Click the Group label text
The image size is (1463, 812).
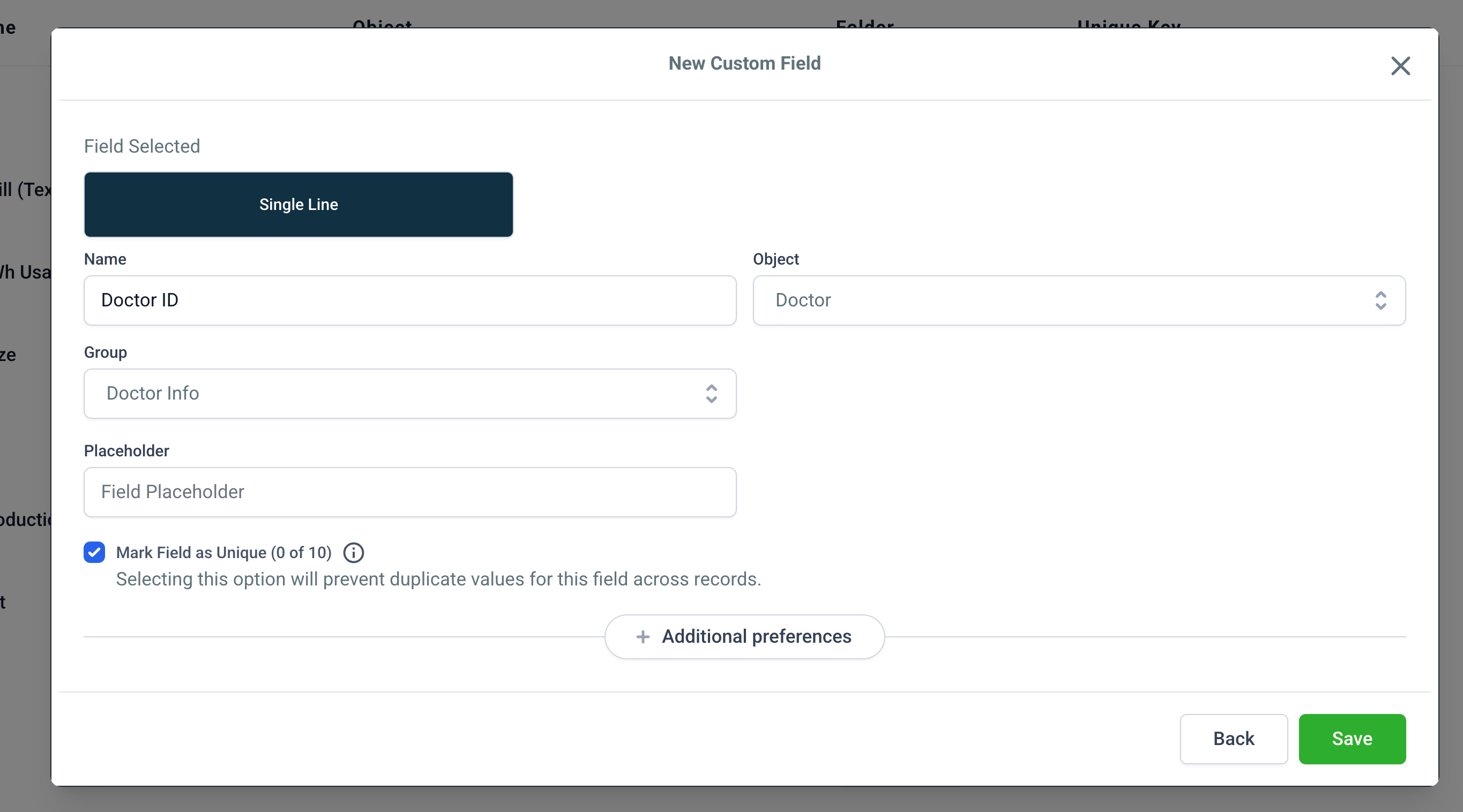pyautogui.click(x=105, y=352)
